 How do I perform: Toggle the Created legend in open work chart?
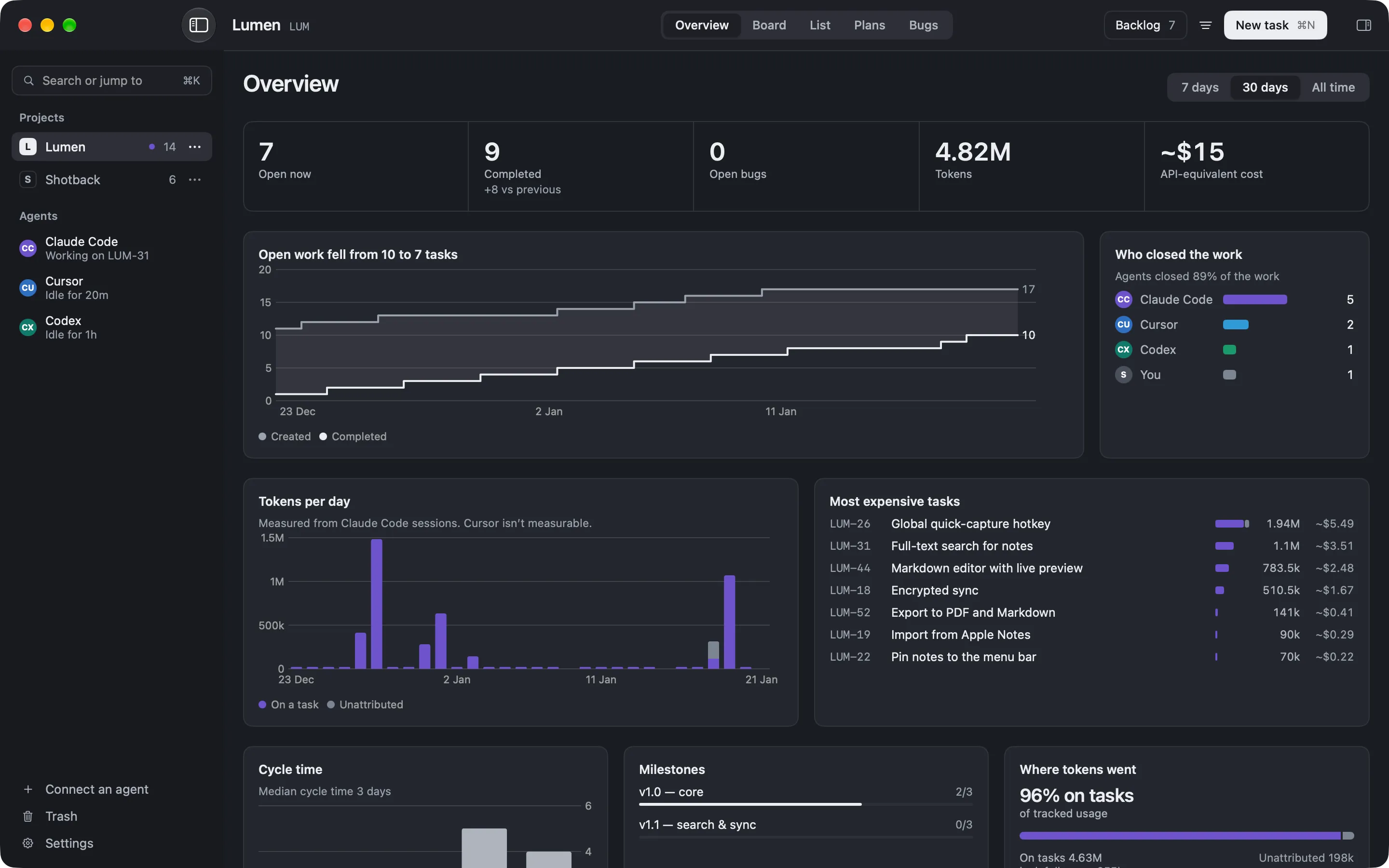pyautogui.click(x=285, y=436)
